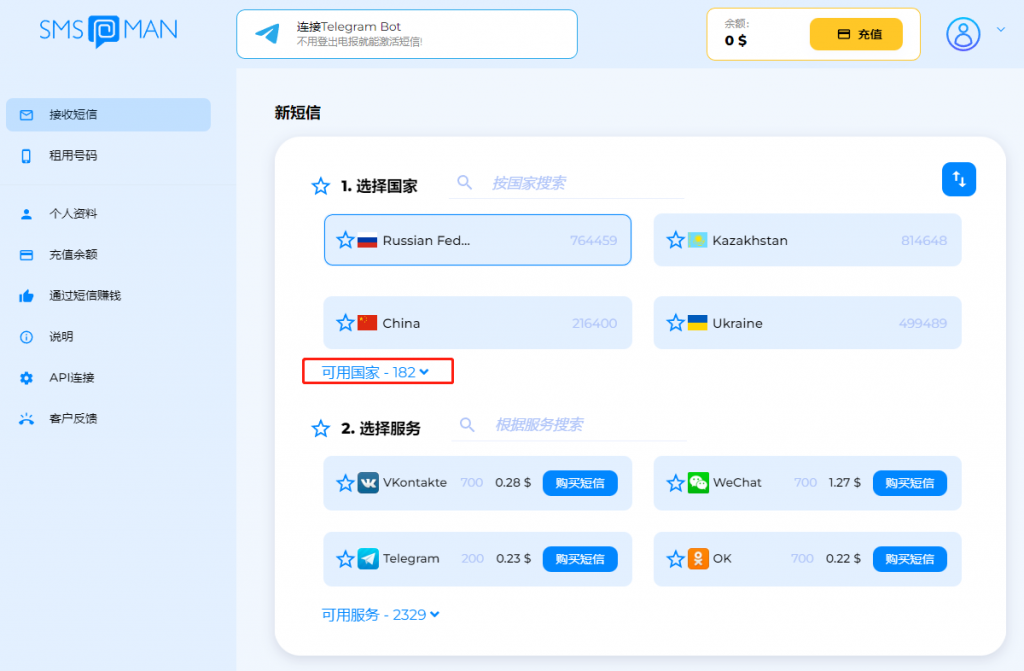The width and height of the screenshot is (1024, 671).
Task: Click the China flag icon
Action: pyautogui.click(x=367, y=323)
